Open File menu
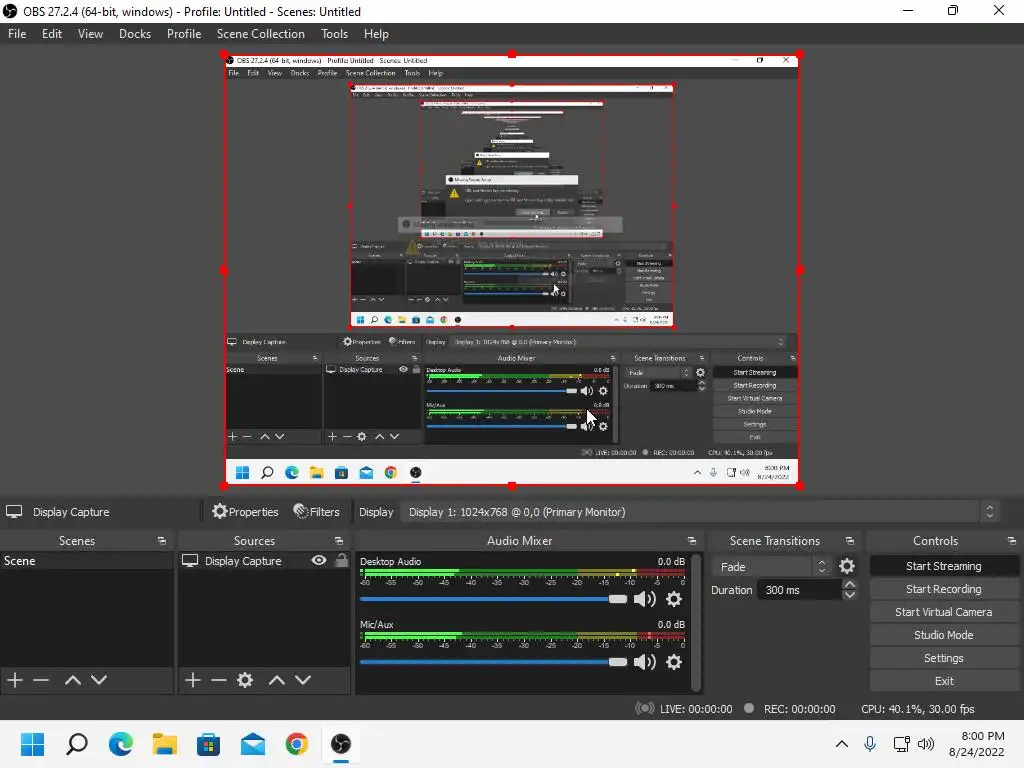Image resolution: width=1024 pixels, height=768 pixels. [x=17, y=34]
